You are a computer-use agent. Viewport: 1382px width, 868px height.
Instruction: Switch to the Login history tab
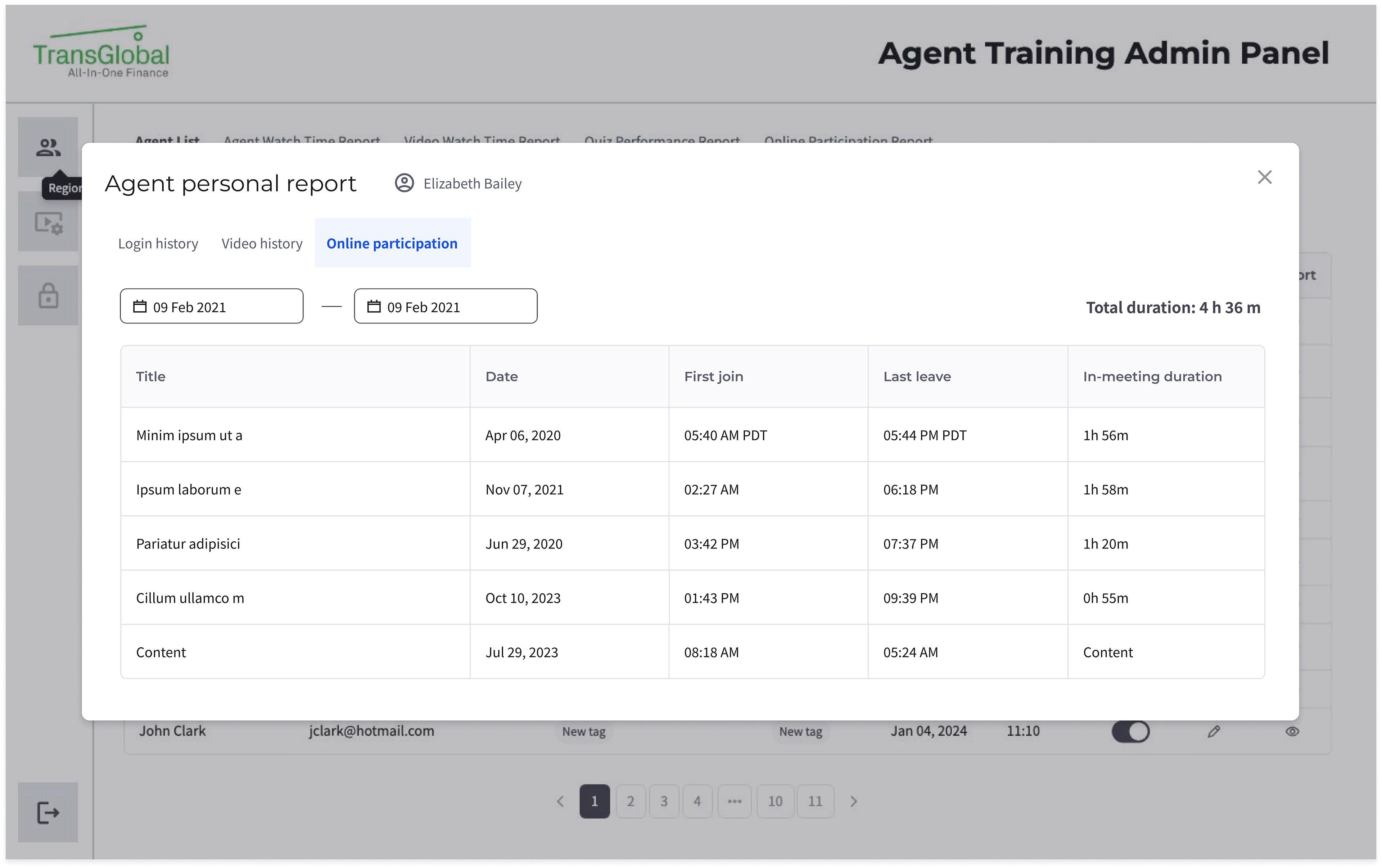click(158, 243)
